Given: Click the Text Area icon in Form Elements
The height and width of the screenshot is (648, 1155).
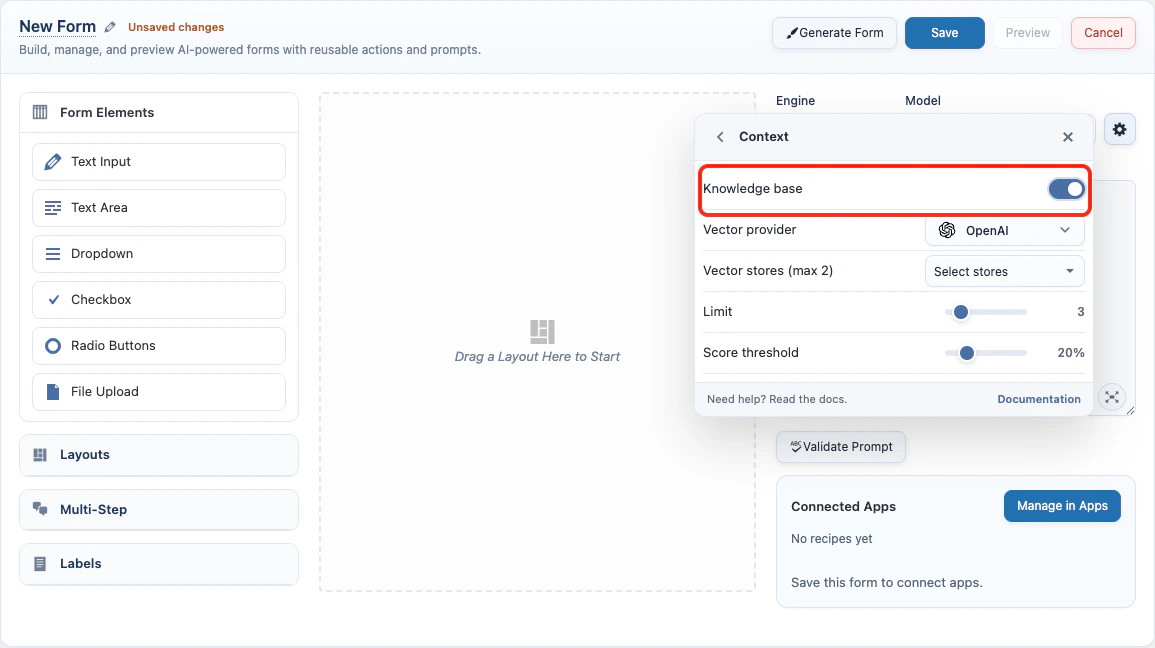Looking at the screenshot, I should (52, 207).
